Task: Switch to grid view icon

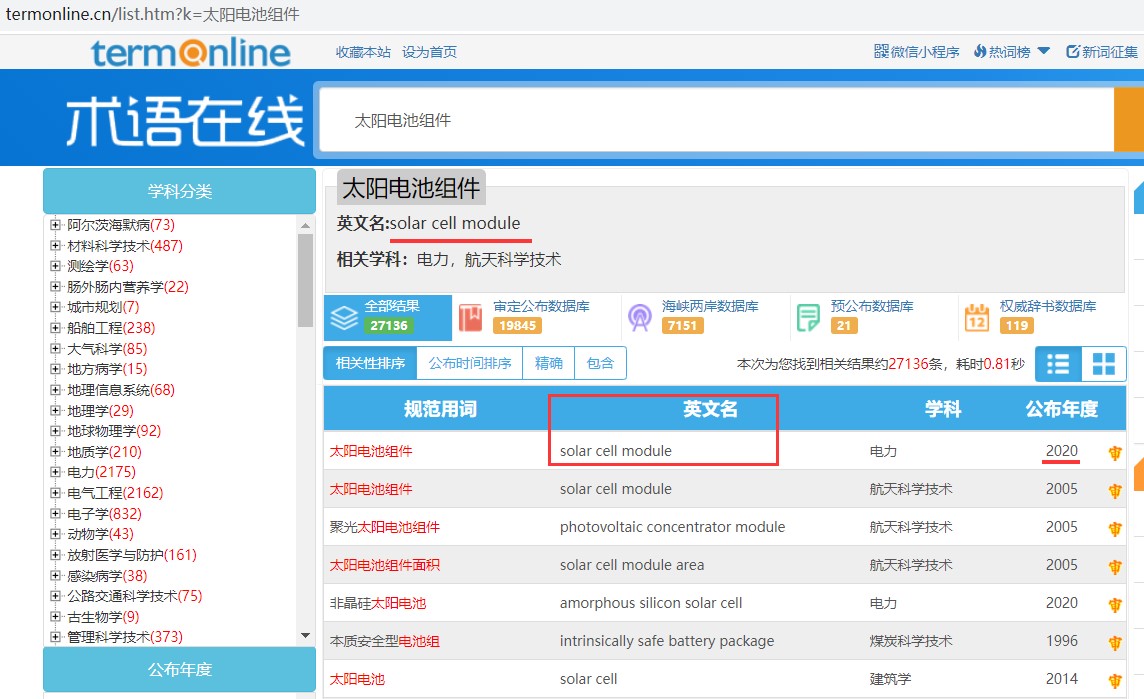Action: coord(1104,364)
